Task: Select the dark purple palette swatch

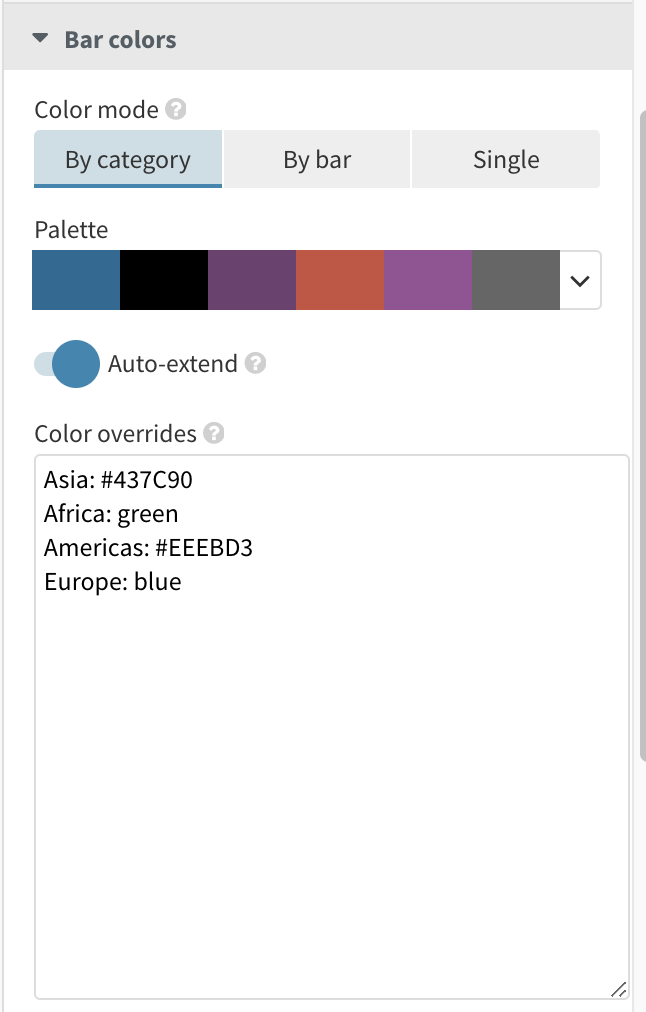Action: coord(252,280)
